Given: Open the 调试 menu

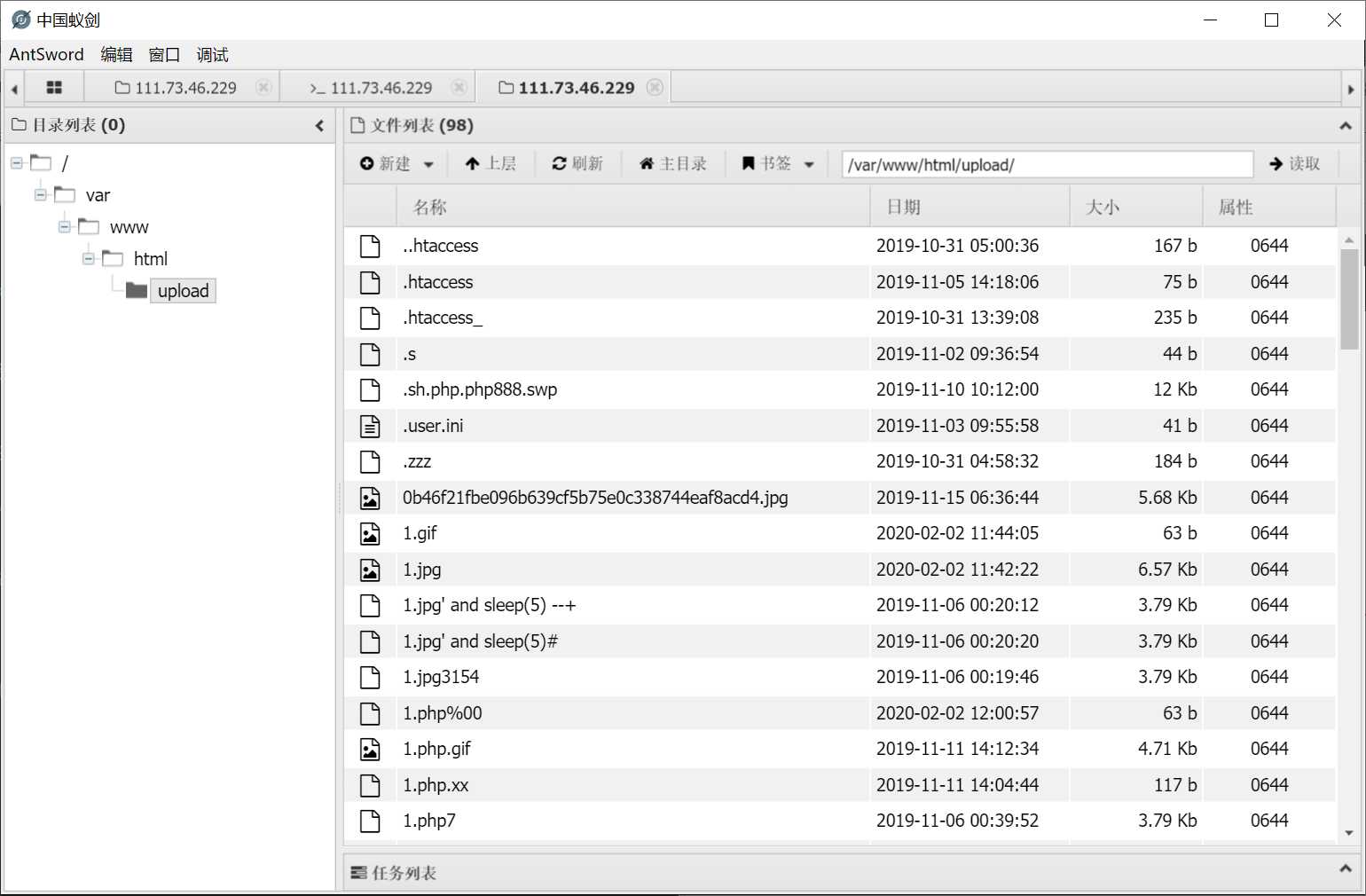Looking at the screenshot, I should (212, 54).
